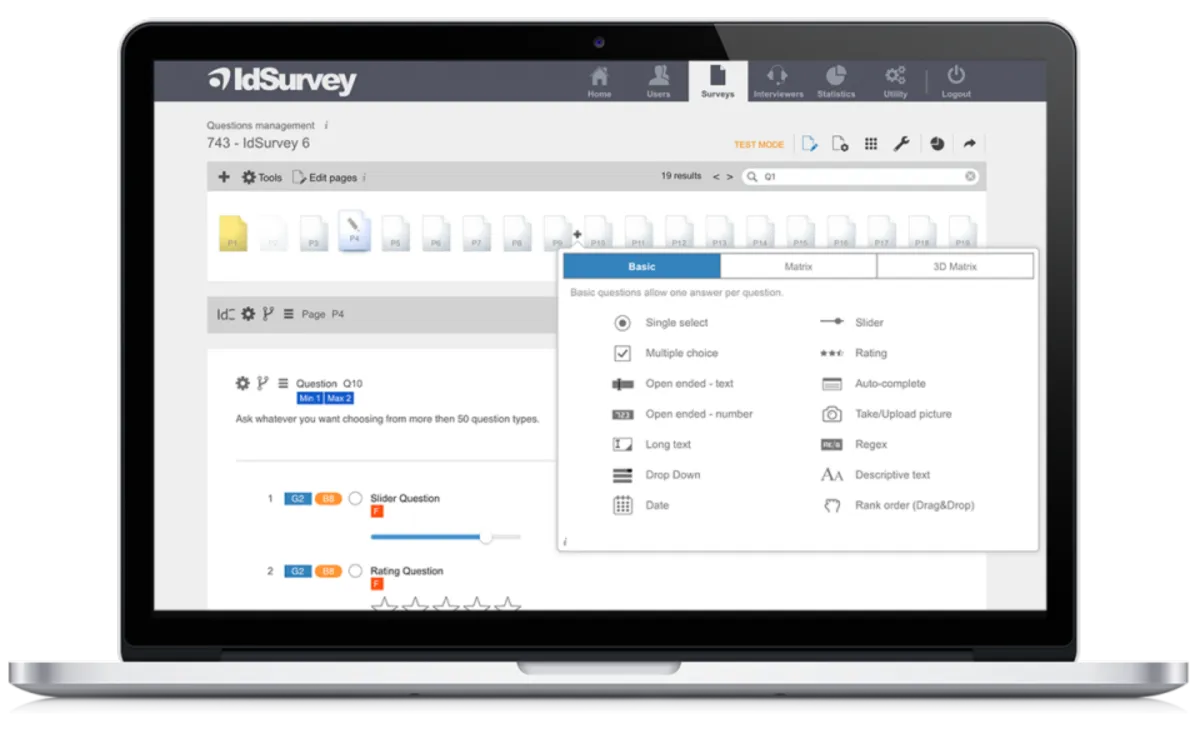Viewport: 1200px width, 738px height.
Task: Choose Open ended - number question type
Action: point(682,414)
